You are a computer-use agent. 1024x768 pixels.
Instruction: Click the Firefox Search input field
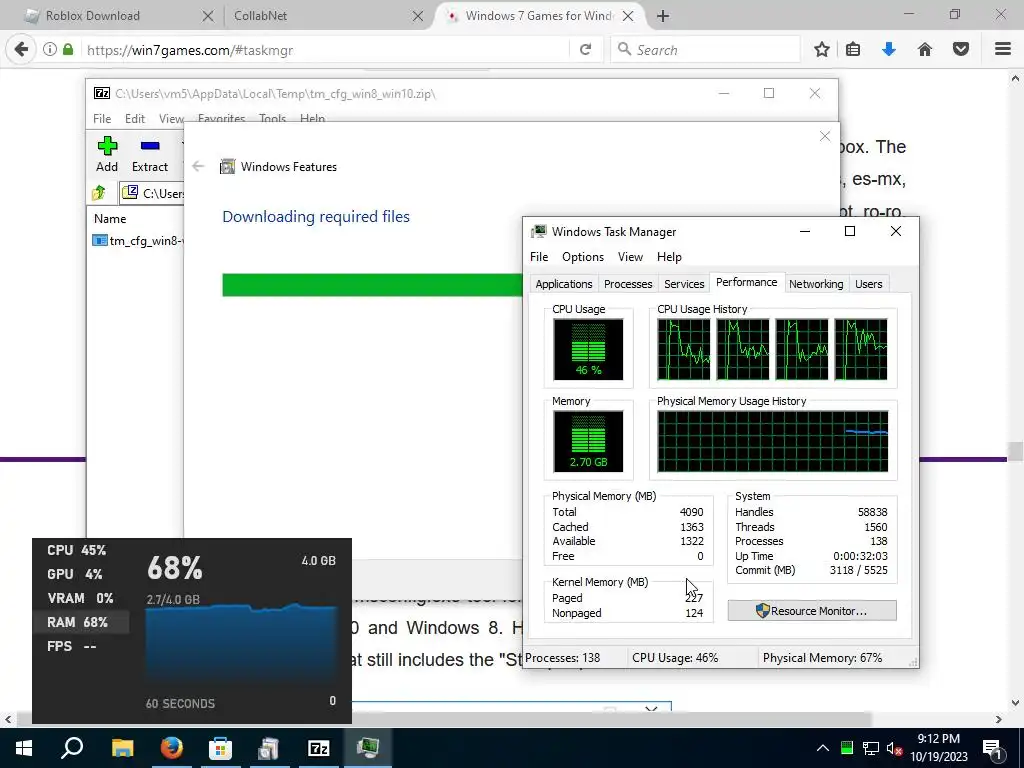pyautogui.click(x=705, y=50)
